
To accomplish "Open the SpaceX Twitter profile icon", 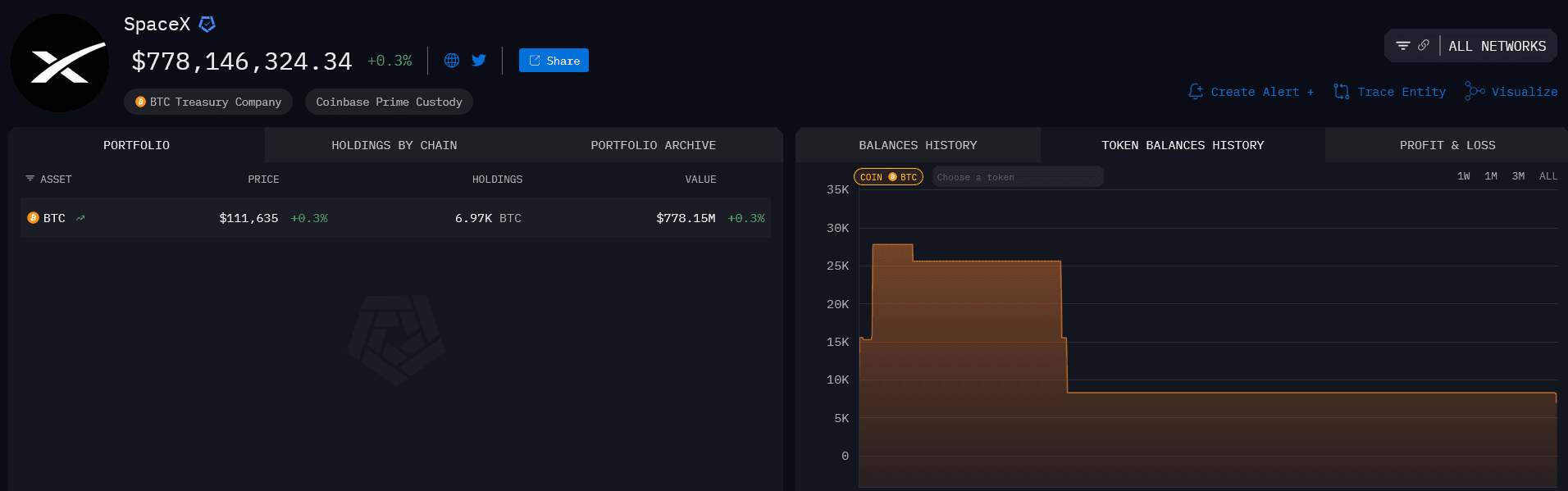I will [479, 61].
